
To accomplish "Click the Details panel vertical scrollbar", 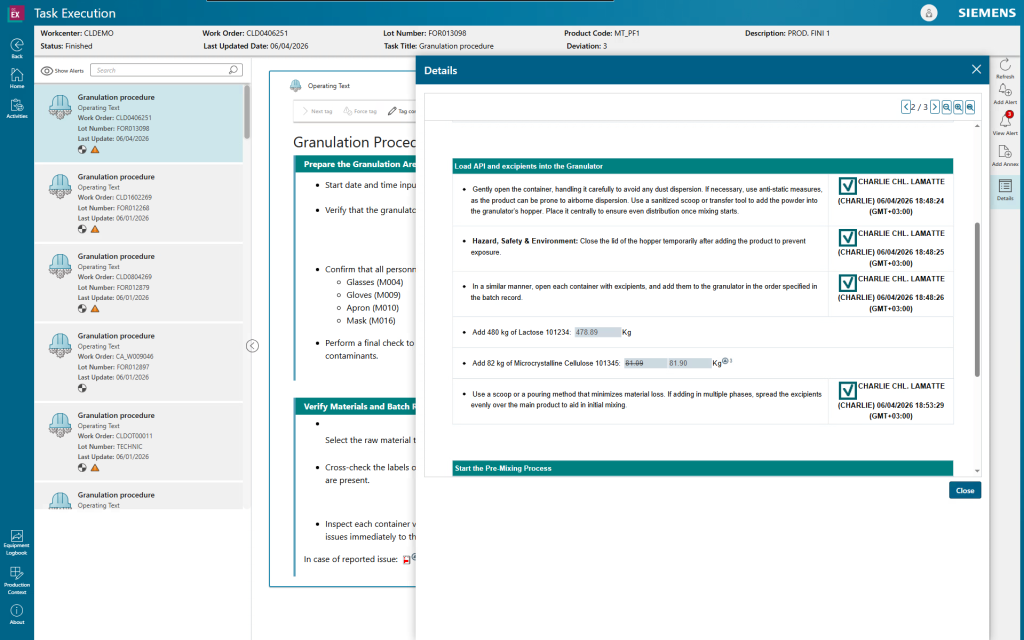I will point(977,300).
